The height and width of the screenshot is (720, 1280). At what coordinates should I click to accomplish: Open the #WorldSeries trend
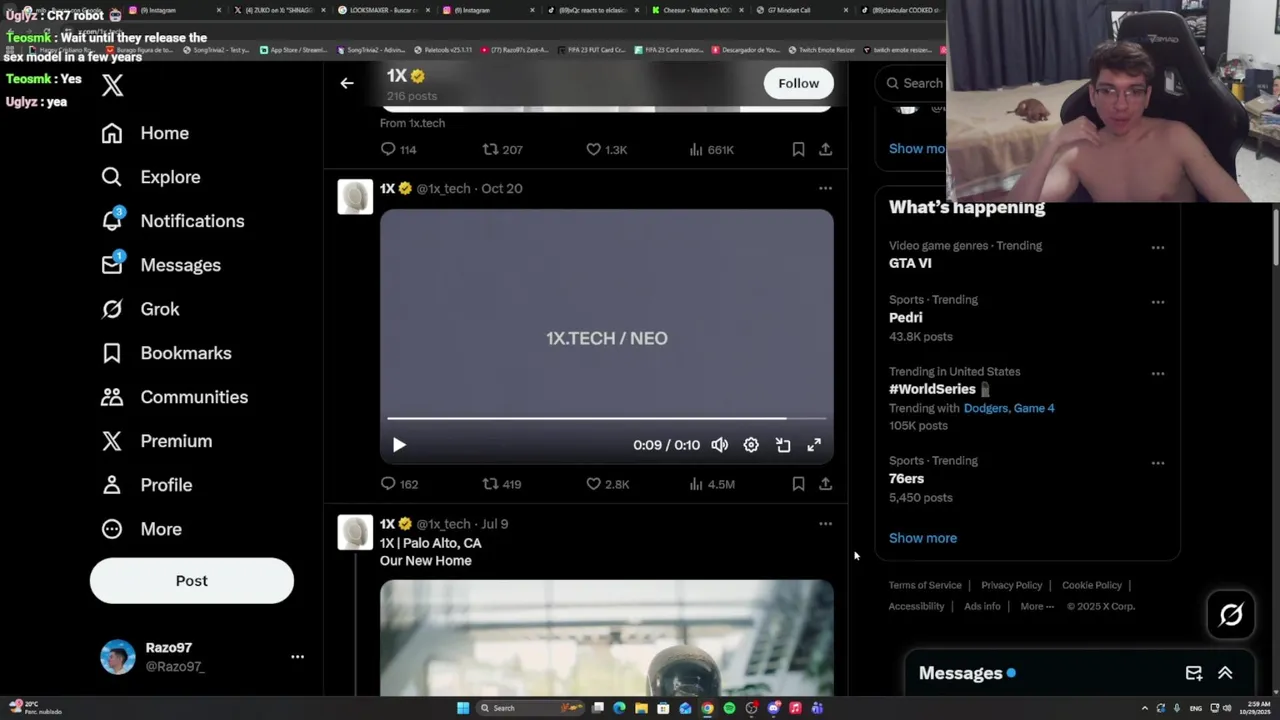pos(932,389)
